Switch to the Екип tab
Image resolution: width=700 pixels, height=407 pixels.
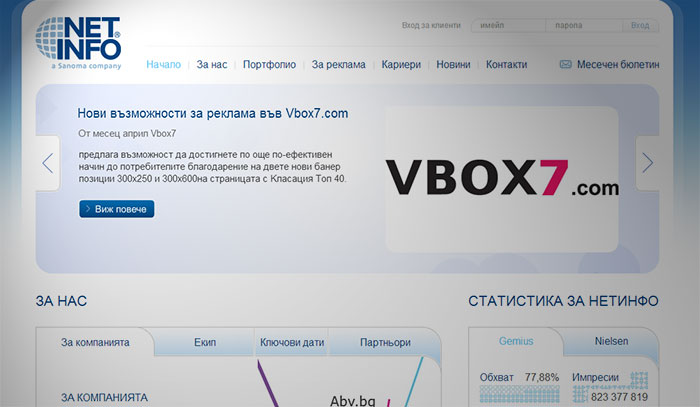[x=205, y=342]
